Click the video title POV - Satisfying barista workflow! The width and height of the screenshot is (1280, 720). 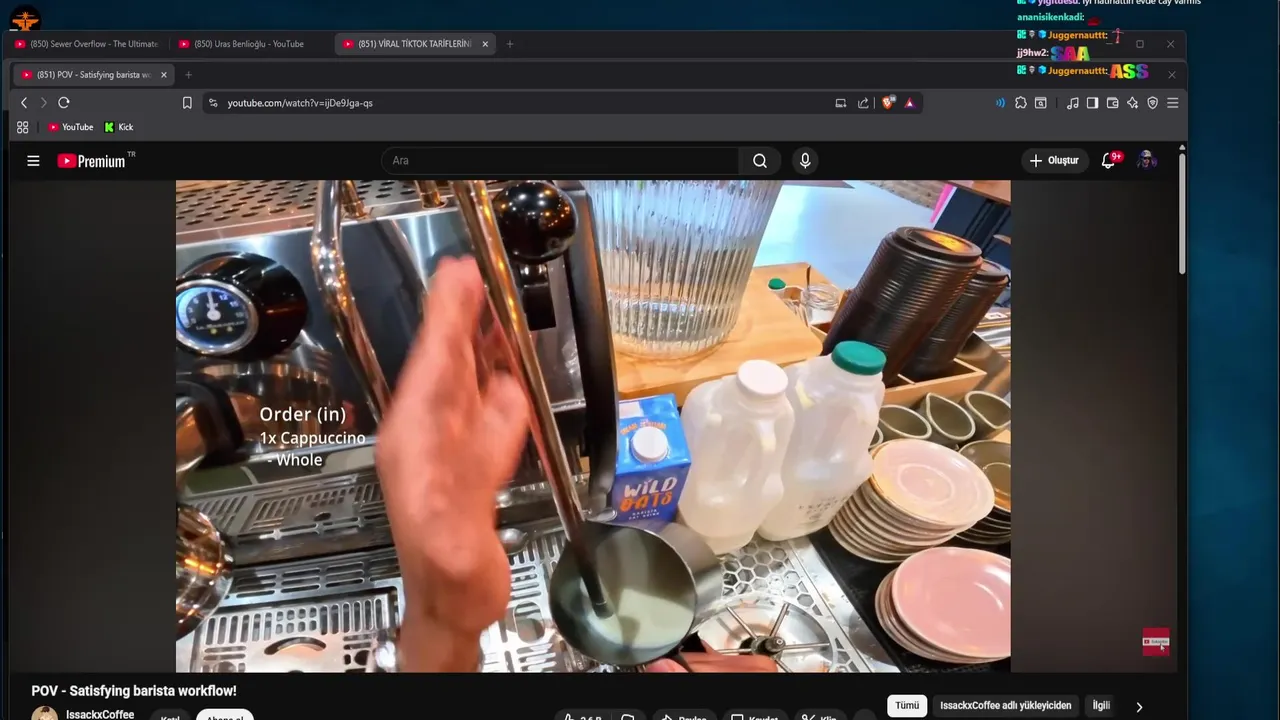134,691
